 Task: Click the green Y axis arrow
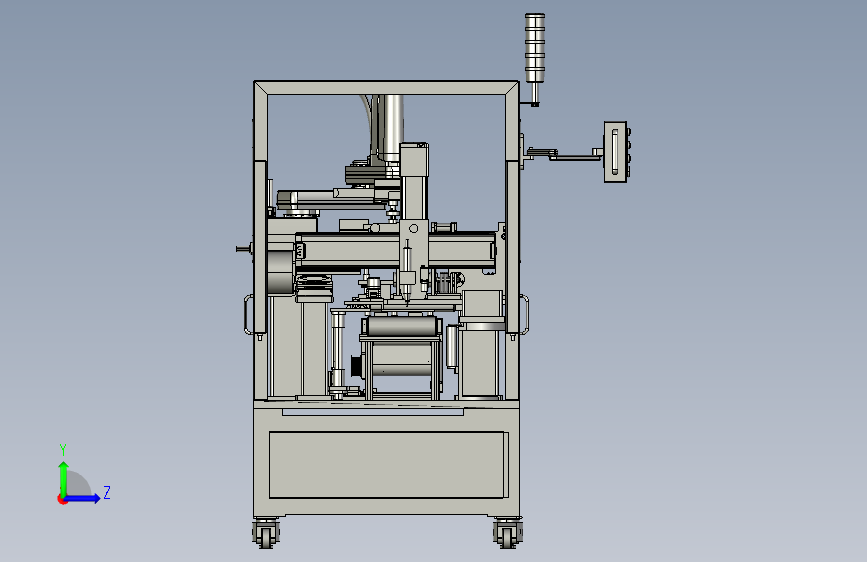64,479
